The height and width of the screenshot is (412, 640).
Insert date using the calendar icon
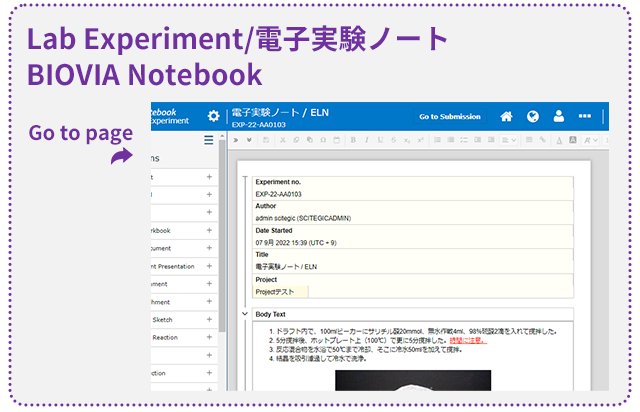[x=336, y=140]
